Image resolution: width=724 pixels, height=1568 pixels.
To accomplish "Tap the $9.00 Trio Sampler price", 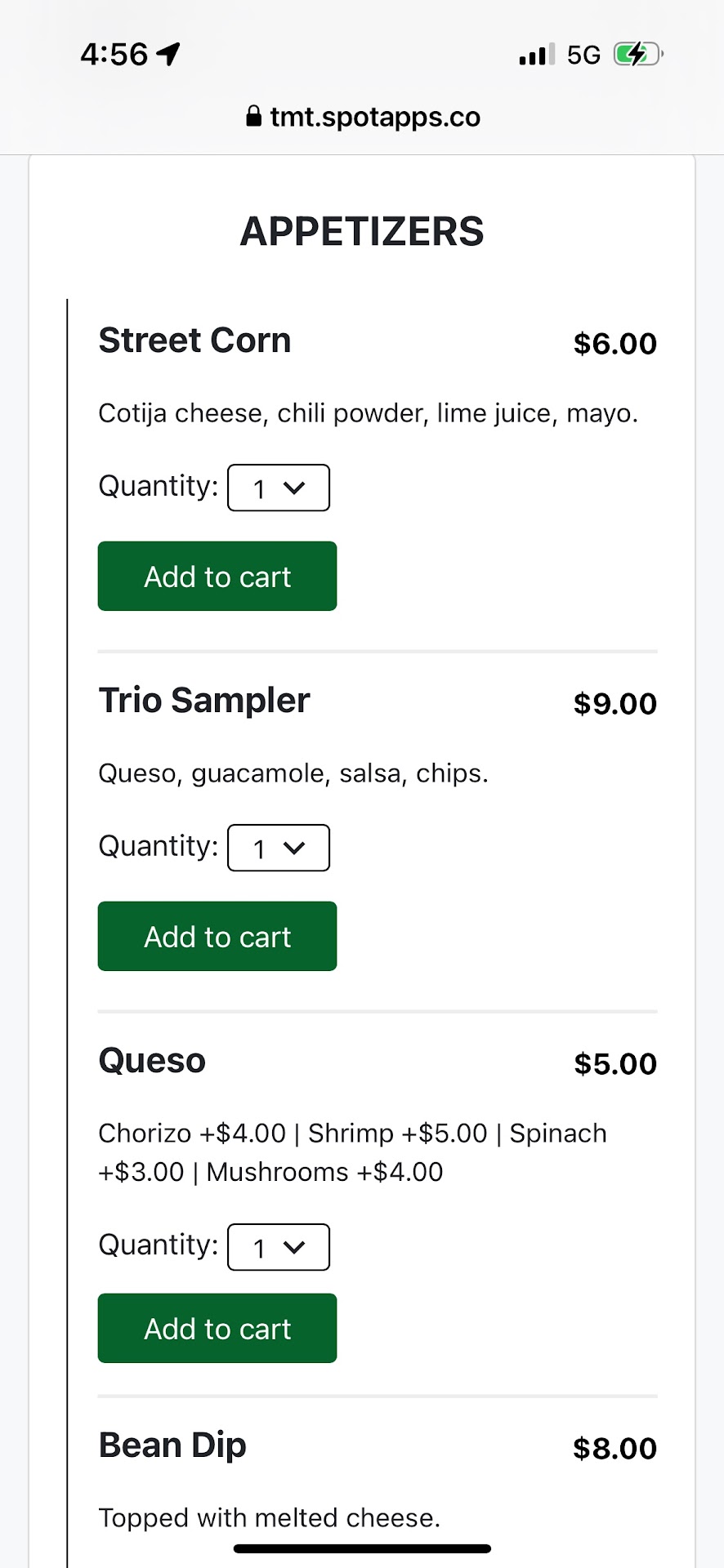I will [615, 704].
